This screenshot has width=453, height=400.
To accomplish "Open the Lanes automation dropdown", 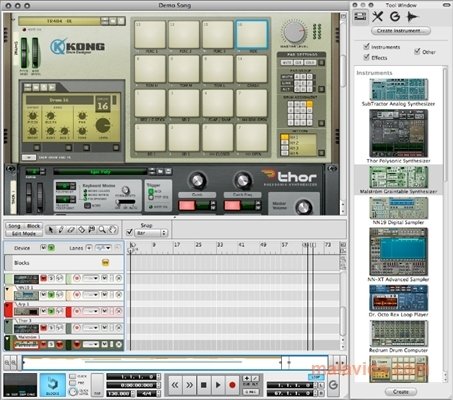I will click(x=103, y=248).
